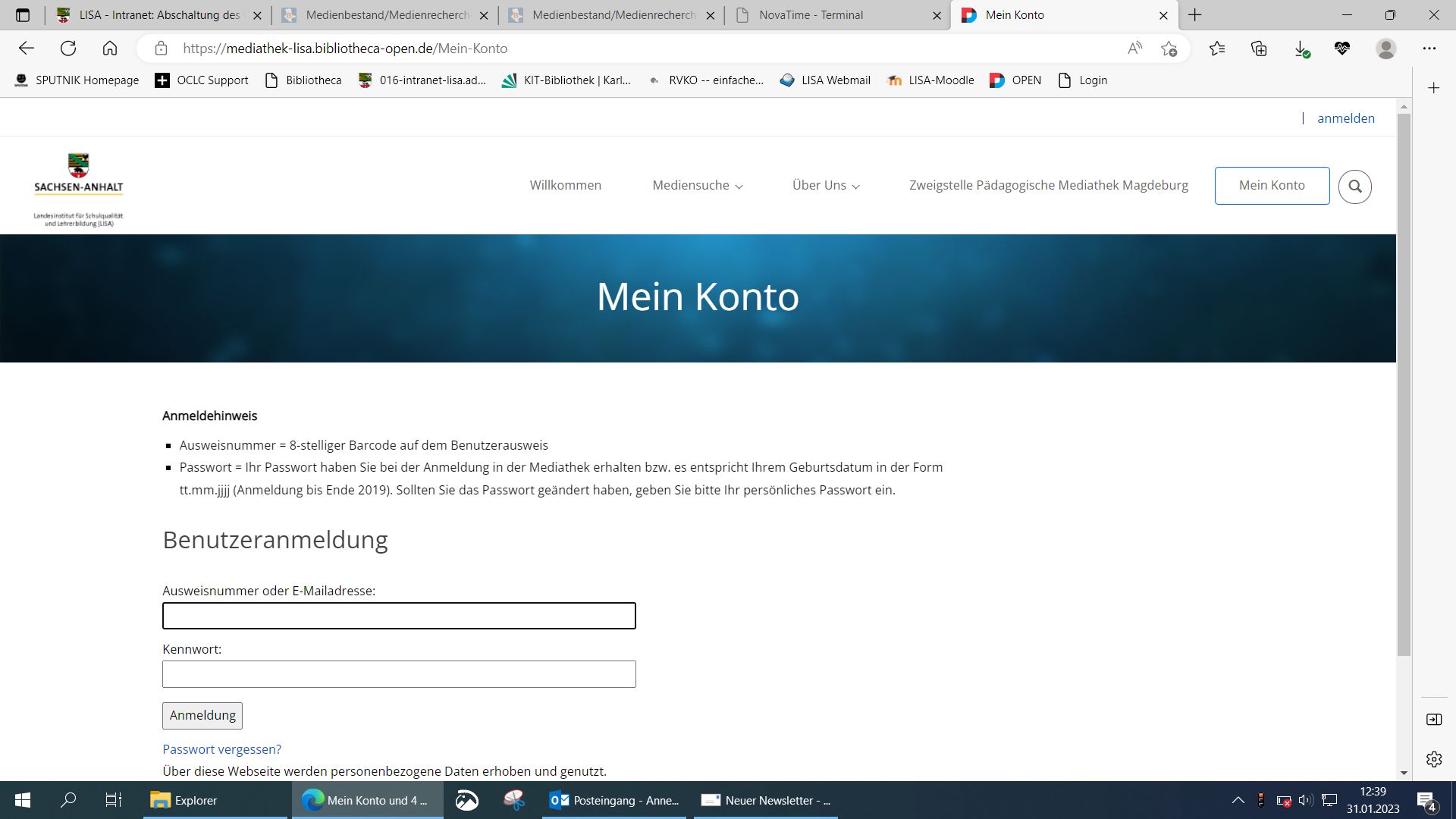
Task: Reload the current page
Action: [68, 49]
